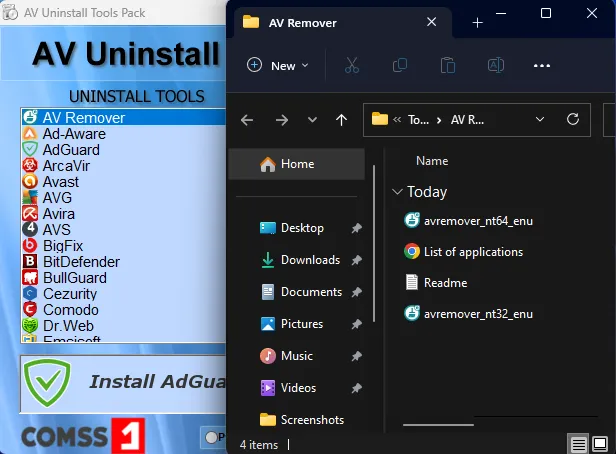Click the To... breadcrumb in address bar
Screen dimensions: 616x454
pos(418,120)
